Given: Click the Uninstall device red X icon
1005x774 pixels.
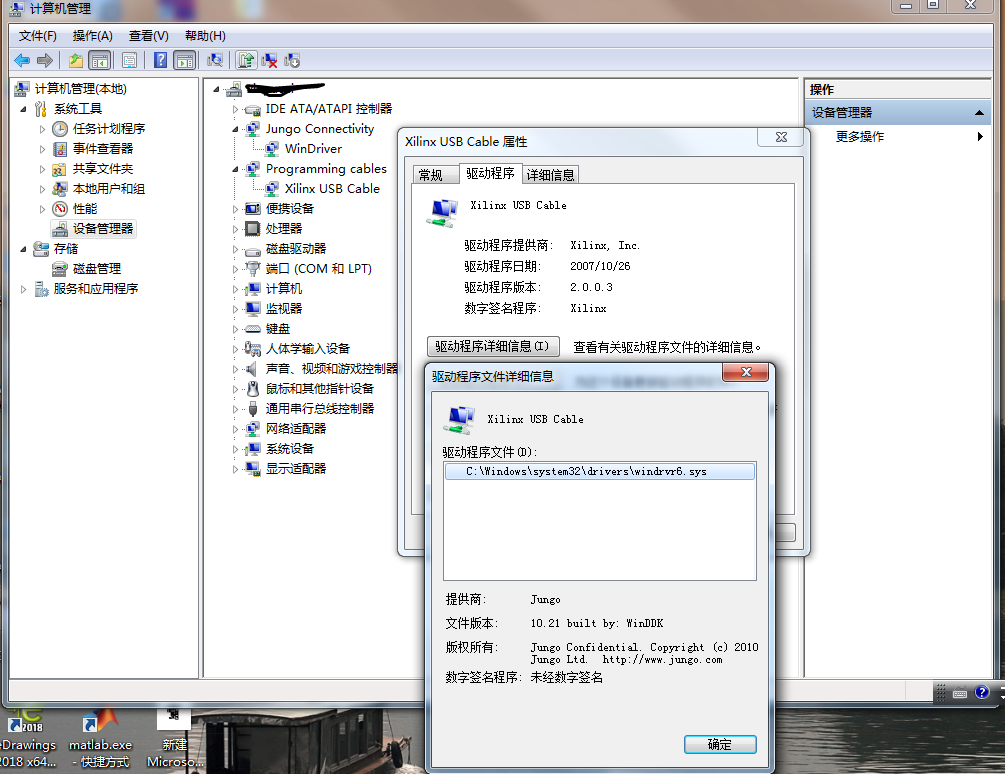Looking at the screenshot, I should 269,61.
